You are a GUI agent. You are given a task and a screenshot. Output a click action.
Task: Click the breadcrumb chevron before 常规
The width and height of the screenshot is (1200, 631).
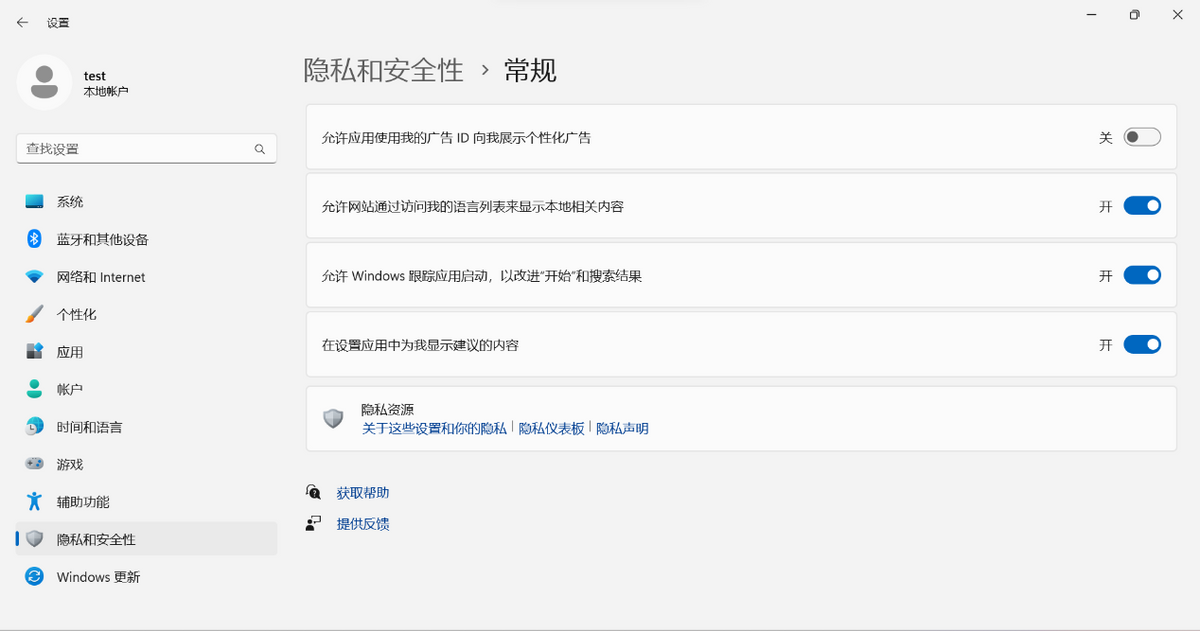pos(485,70)
